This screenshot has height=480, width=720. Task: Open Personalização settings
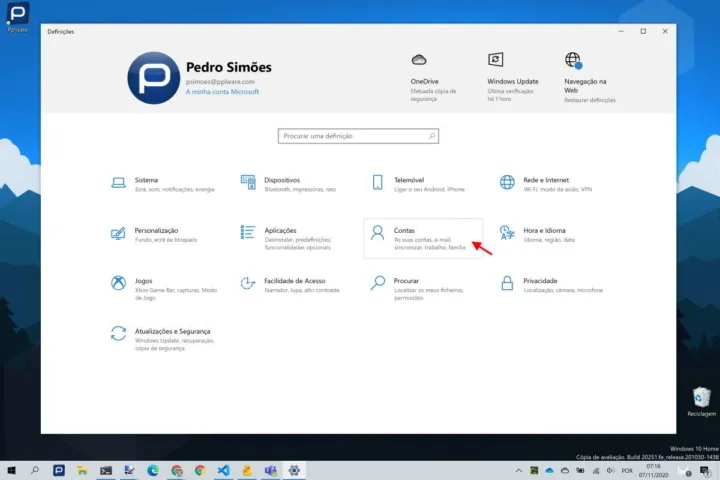(156, 234)
